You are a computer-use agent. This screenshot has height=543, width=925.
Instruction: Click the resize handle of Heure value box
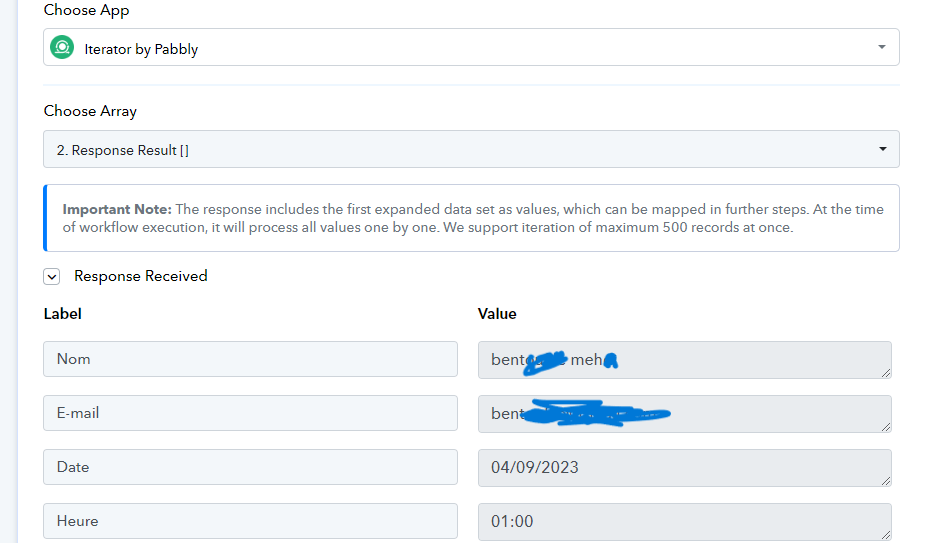(886, 535)
